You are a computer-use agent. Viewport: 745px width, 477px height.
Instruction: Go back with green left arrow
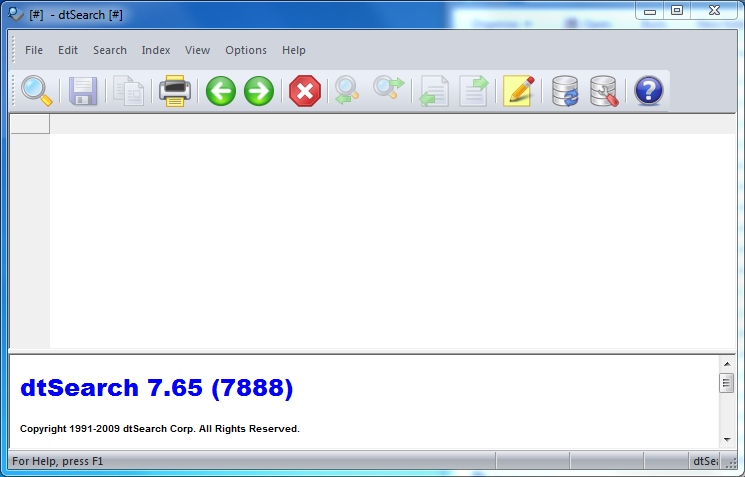(221, 91)
